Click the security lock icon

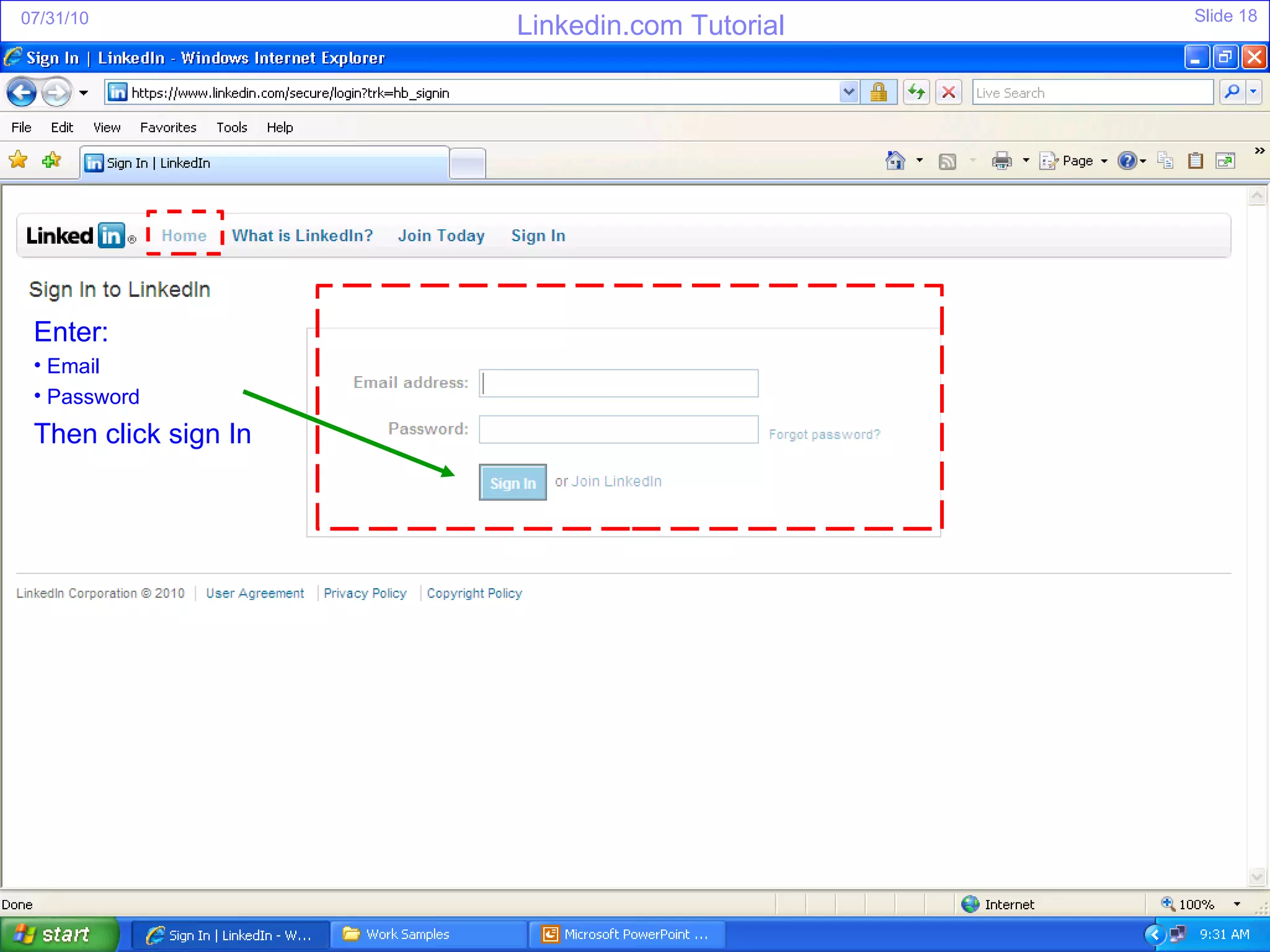pyautogui.click(x=879, y=92)
